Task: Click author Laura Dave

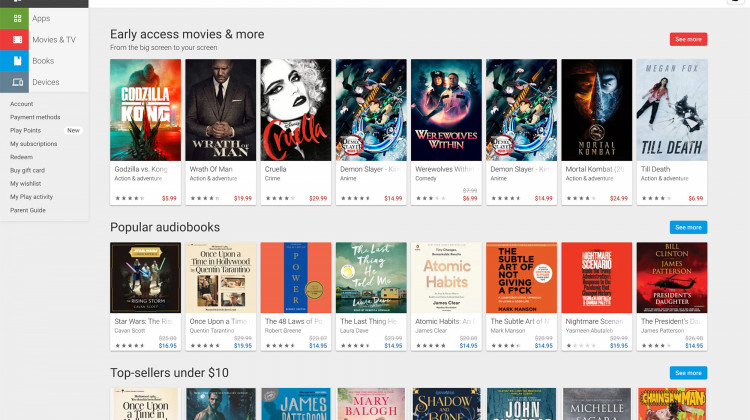Action: coord(354,331)
